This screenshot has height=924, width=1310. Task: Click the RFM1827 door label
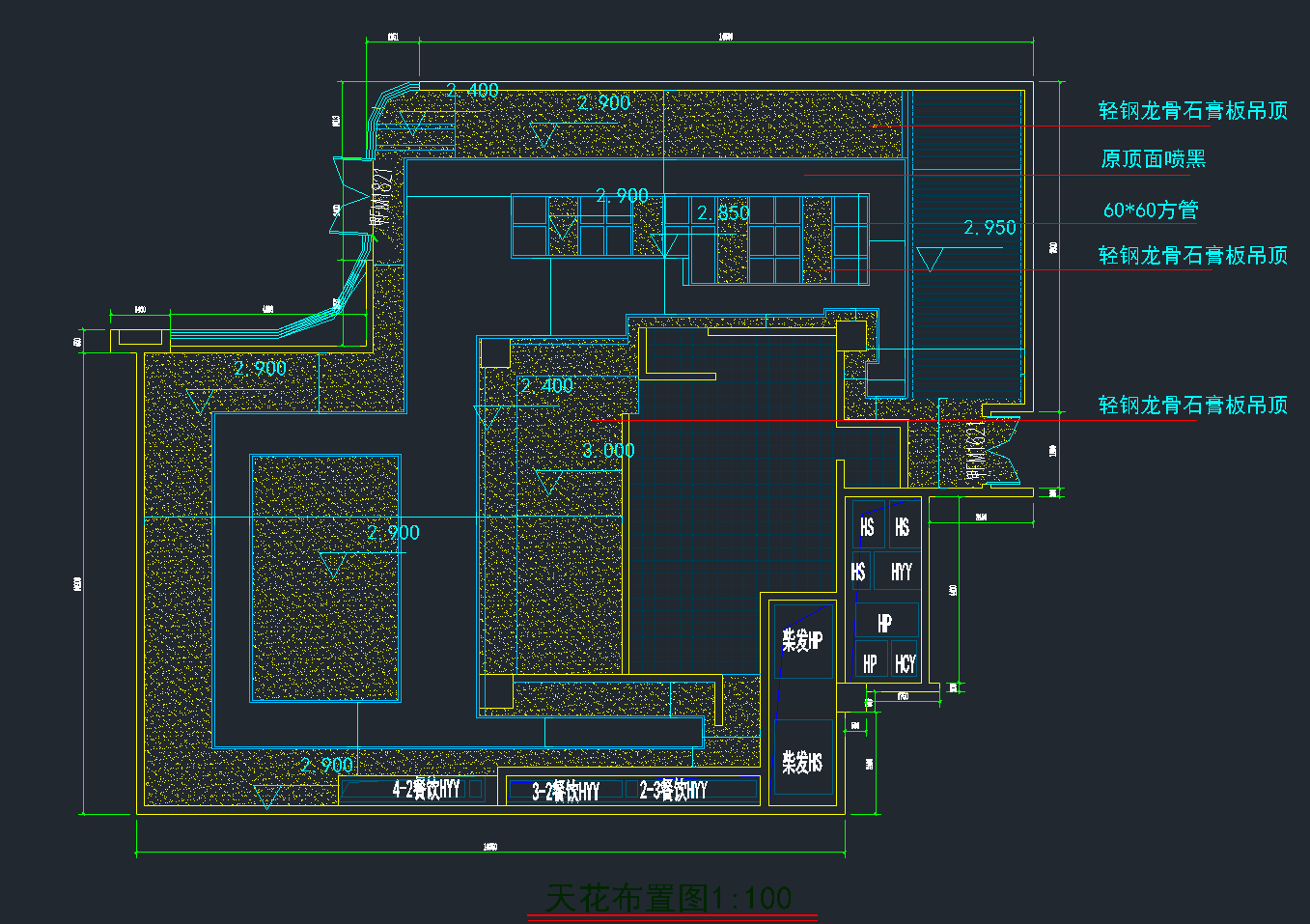(x=384, y=196)
